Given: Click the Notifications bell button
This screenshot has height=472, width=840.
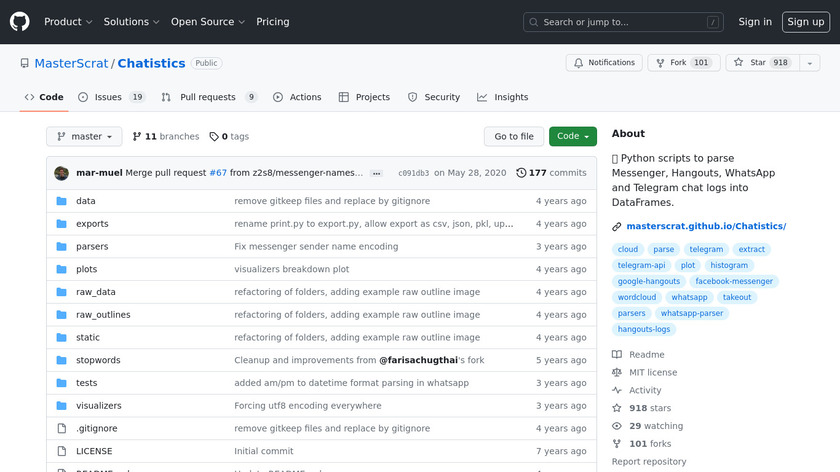Looking at the screenshot, I should click(x=604, y=63).
